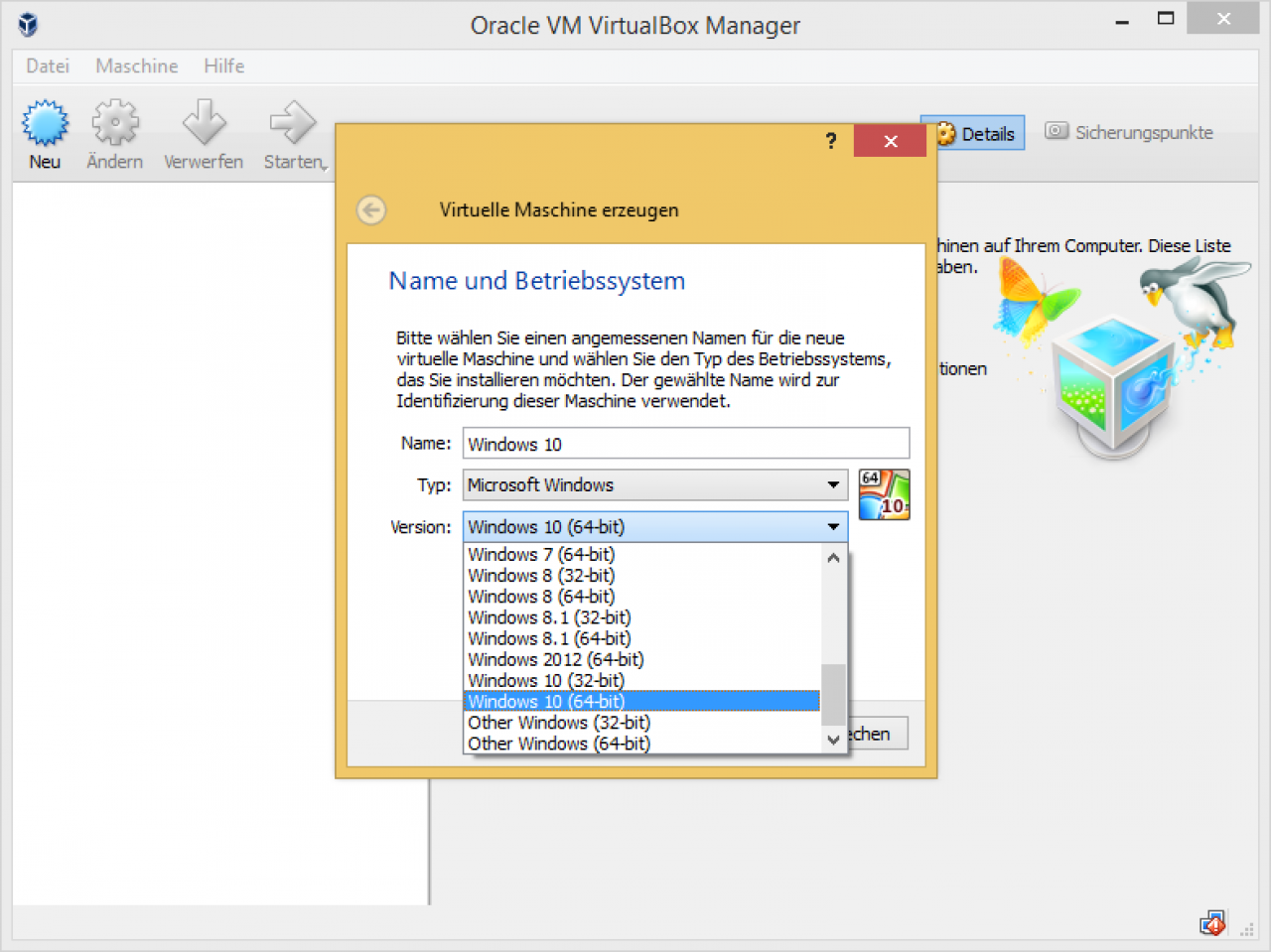This screenshot has height=952, width=1271.
Task: Open the Datei menu
Action: pyautogui.click(x=48, y=66)
